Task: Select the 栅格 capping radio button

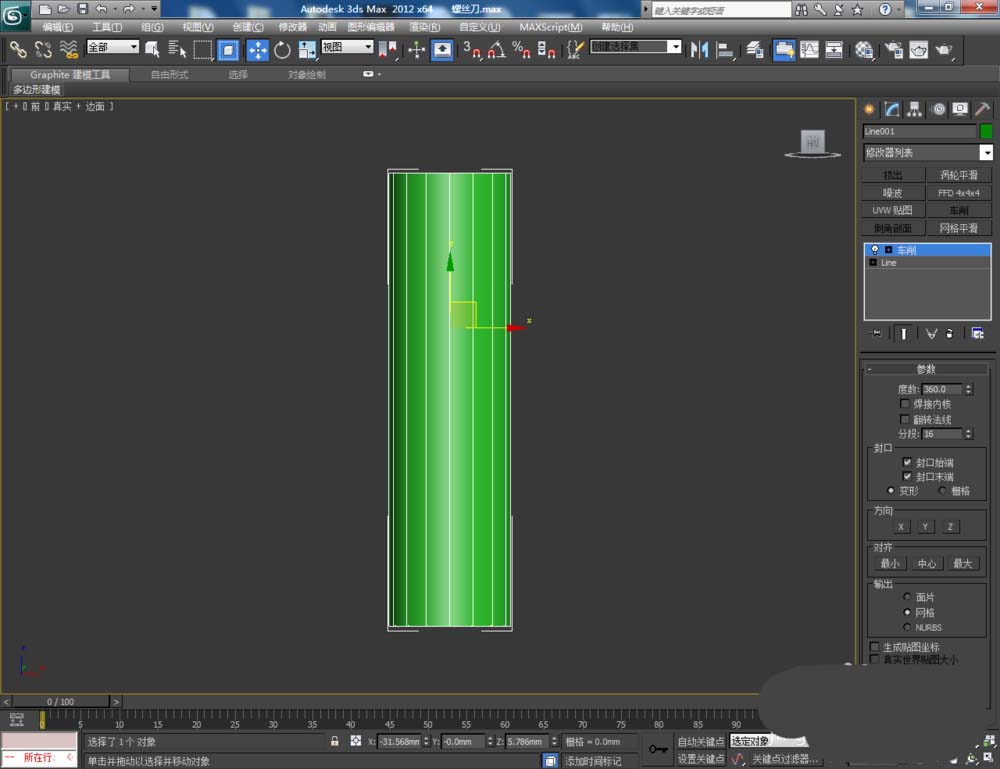Action: click(x=943, y=491)
